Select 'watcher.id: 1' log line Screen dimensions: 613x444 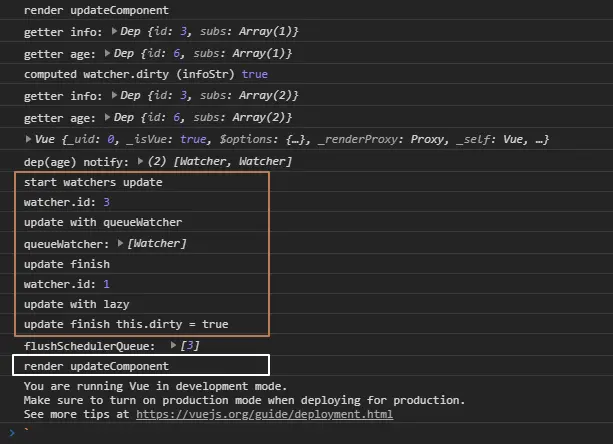tap(67, 284)
